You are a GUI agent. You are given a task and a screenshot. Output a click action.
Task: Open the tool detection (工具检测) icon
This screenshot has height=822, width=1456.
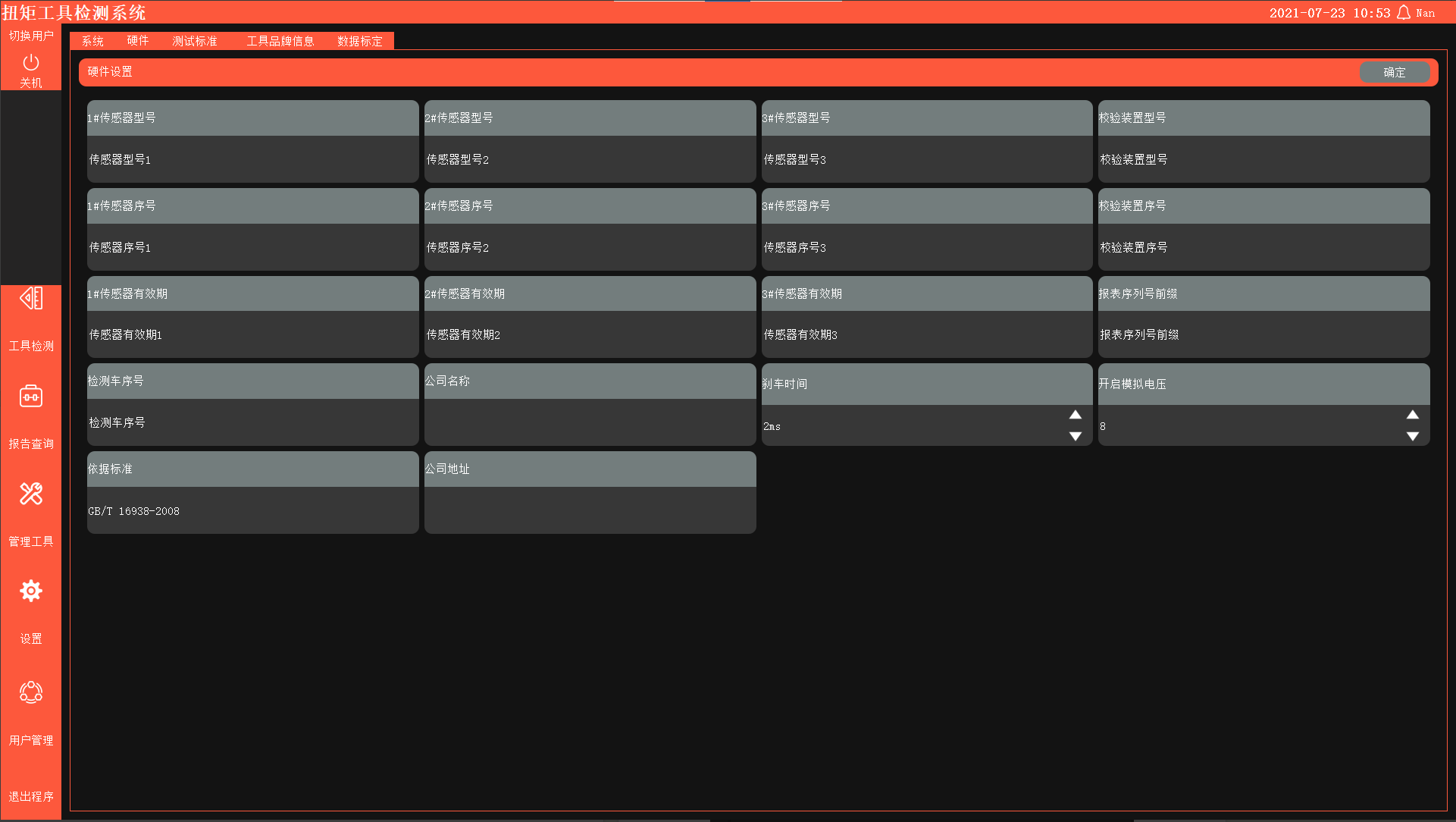click(x=31, y=299)
